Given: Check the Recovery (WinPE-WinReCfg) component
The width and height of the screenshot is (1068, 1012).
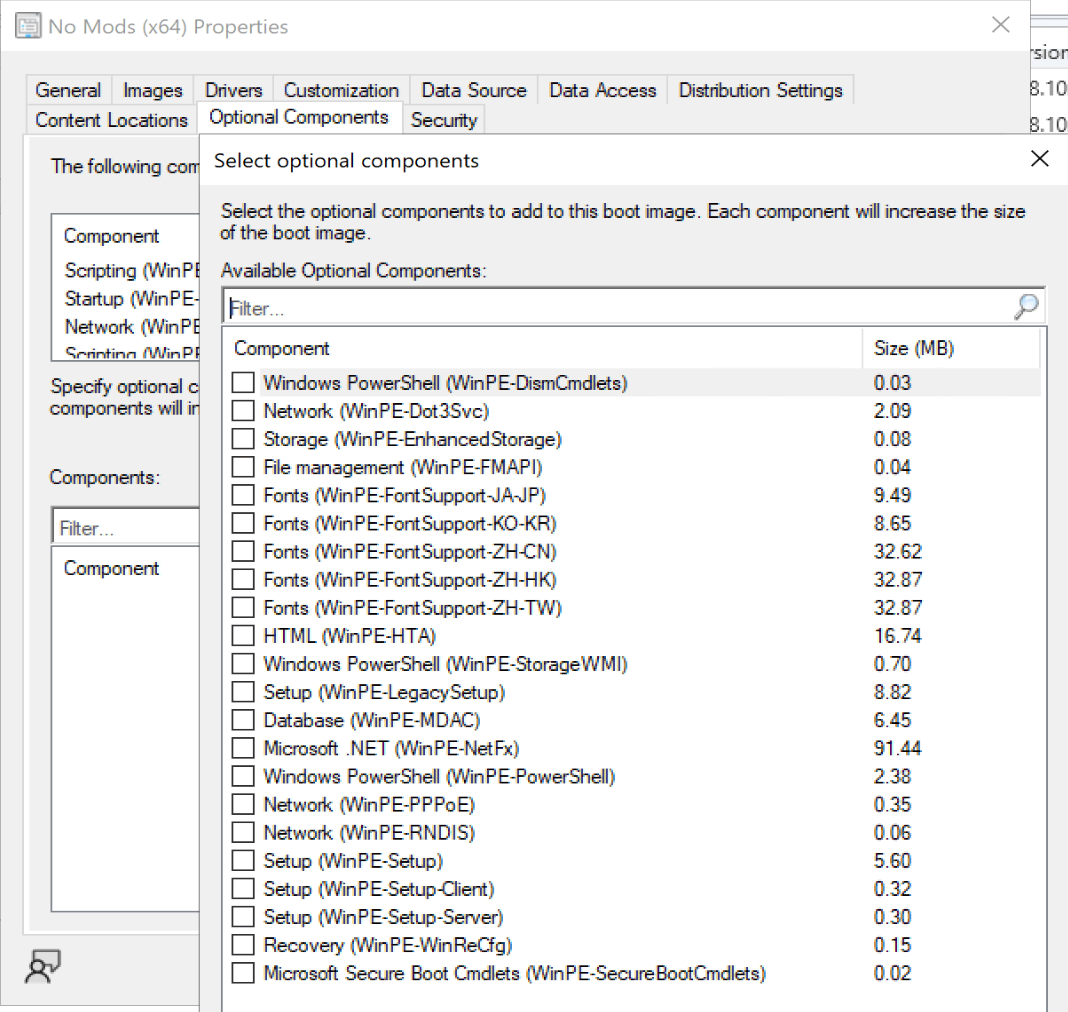Looking at the screenshot, I should [x=242, y=944].
